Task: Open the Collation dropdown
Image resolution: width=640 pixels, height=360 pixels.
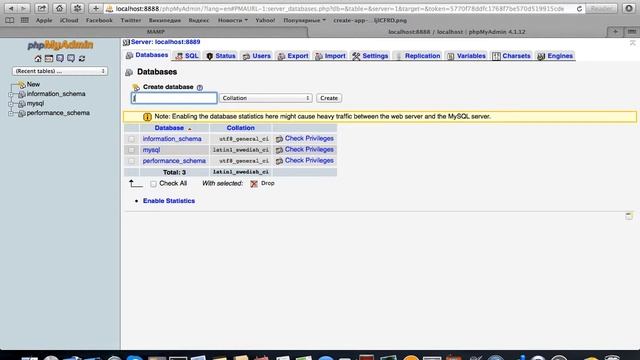Action: point(266,98)
